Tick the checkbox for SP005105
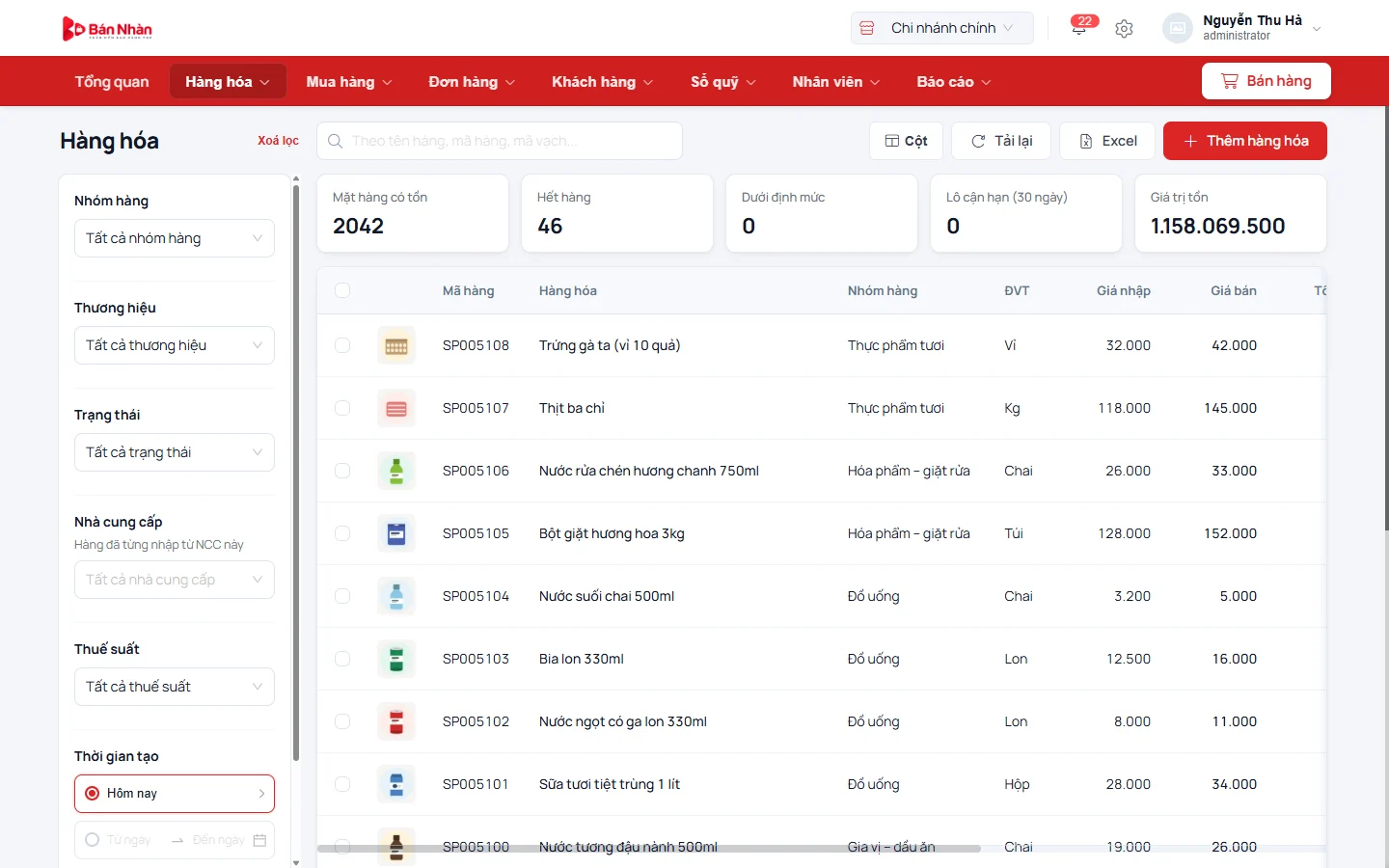The height and width of the screenshot is (868, 1389). coord(342,533)
